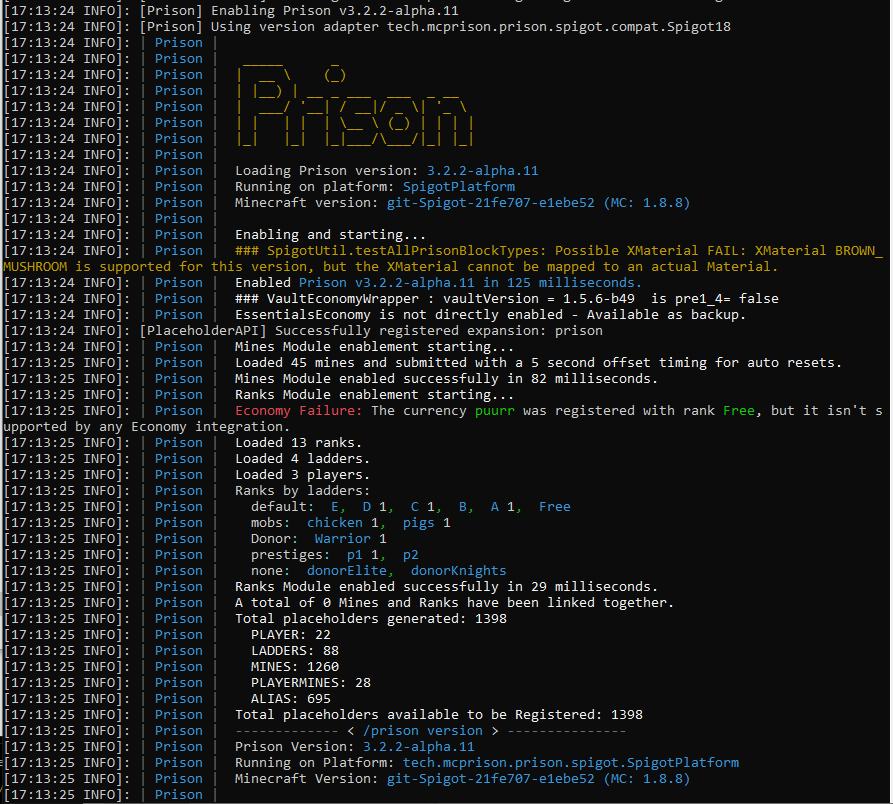Click the green rank name 'Free' in Economy Failure line
Screen dimensions: 893x804
(739, 411)
